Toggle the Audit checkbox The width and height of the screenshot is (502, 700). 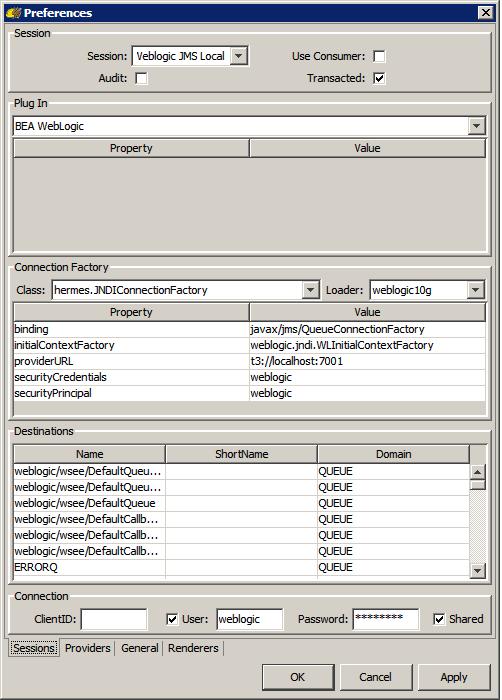[142, 78]
